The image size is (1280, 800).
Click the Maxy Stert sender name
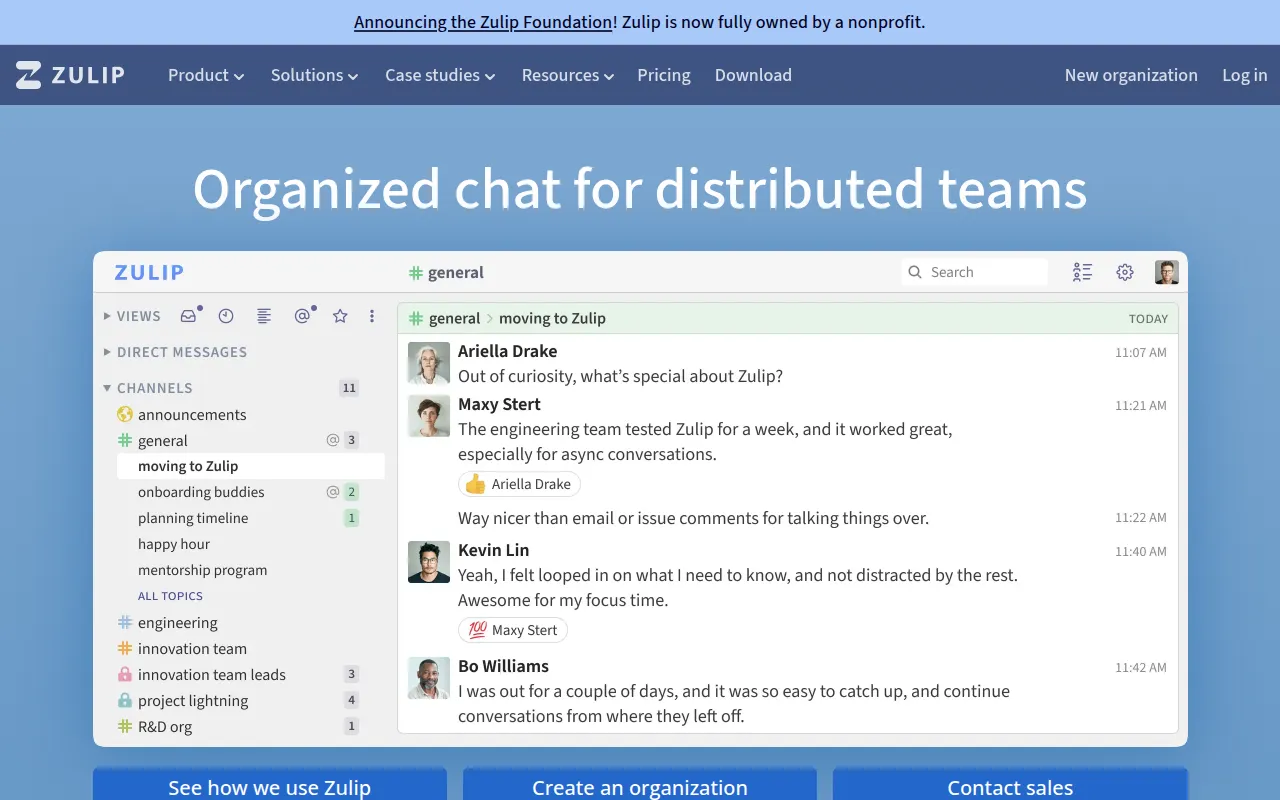coord(499,404)
